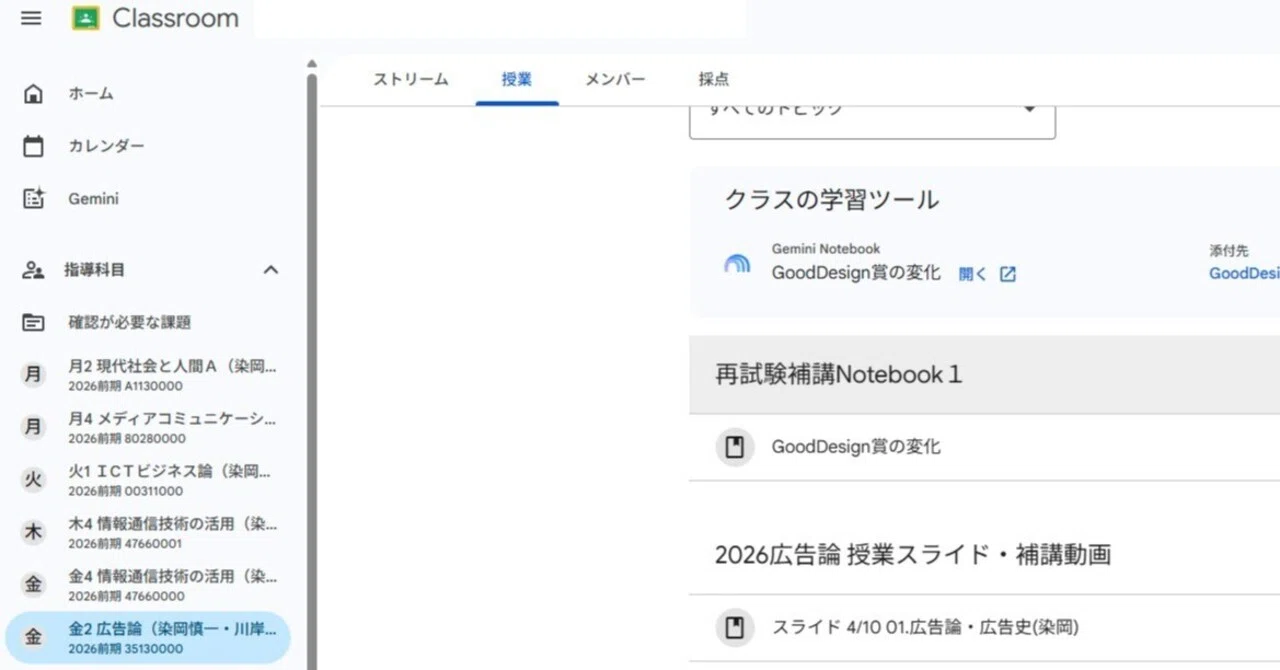Open the hamburger main menu
Image resolution: width=1280 pixels, height=670 pixels.
point(31,18)
